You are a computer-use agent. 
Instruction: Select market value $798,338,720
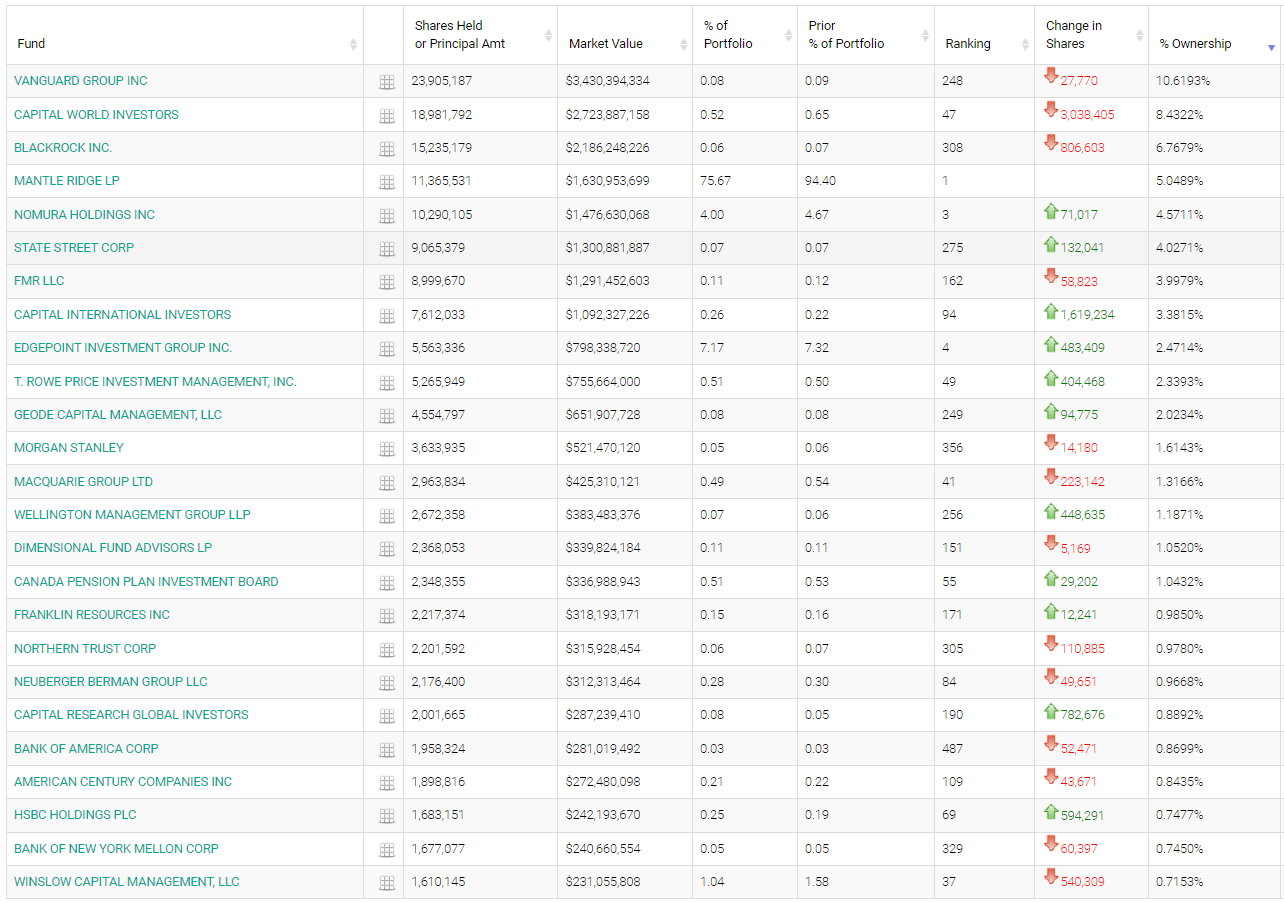603,348
